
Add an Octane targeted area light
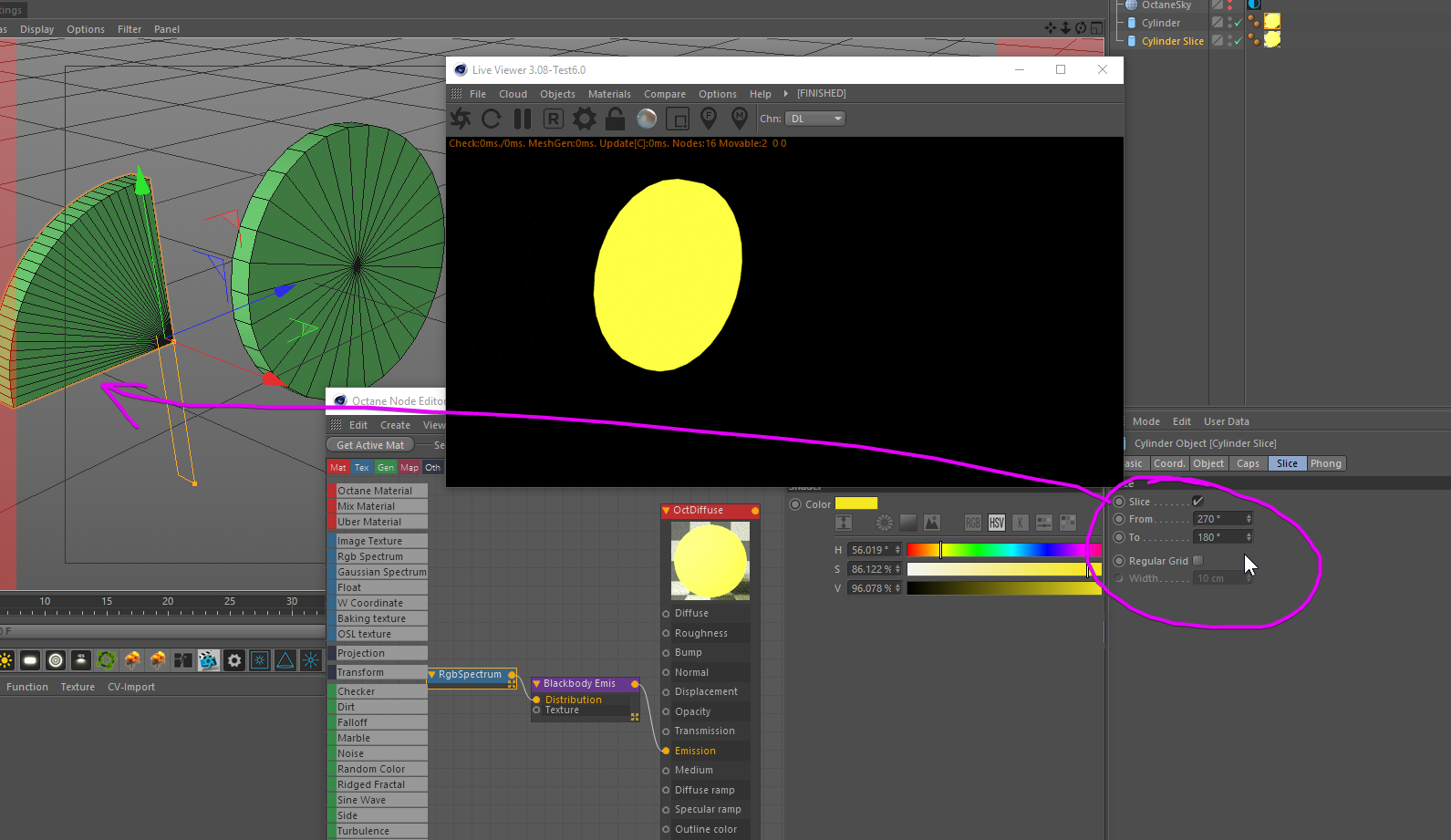56,660
